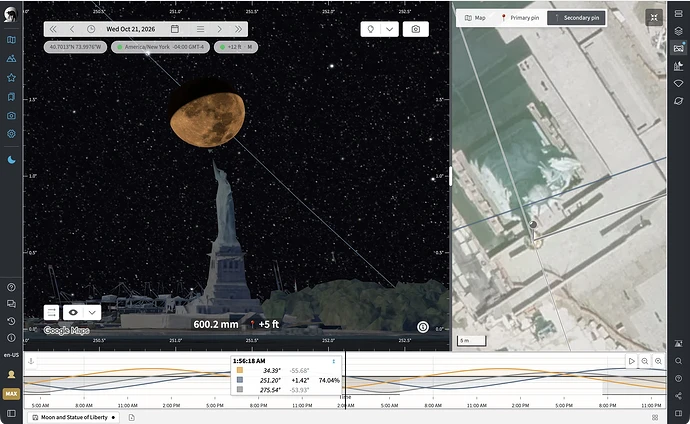Click the coordinates 40.7013°N 73.9976°W chip

(75, 47)
